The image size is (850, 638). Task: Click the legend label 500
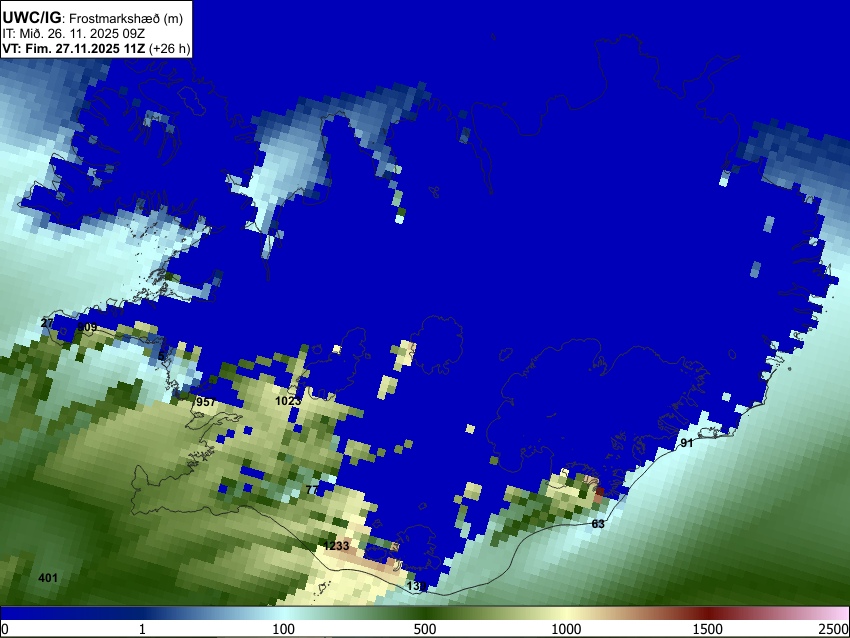pyautogui.click(x=425, y=629)
